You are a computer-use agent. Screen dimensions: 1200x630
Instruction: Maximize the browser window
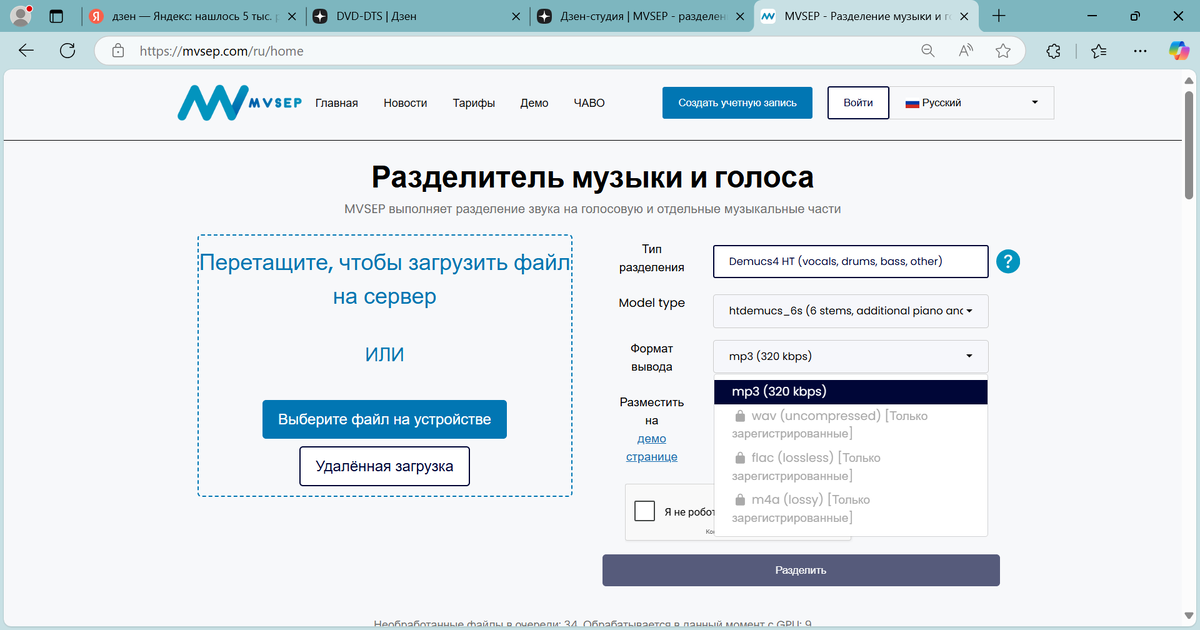(x=1134, y=16)
